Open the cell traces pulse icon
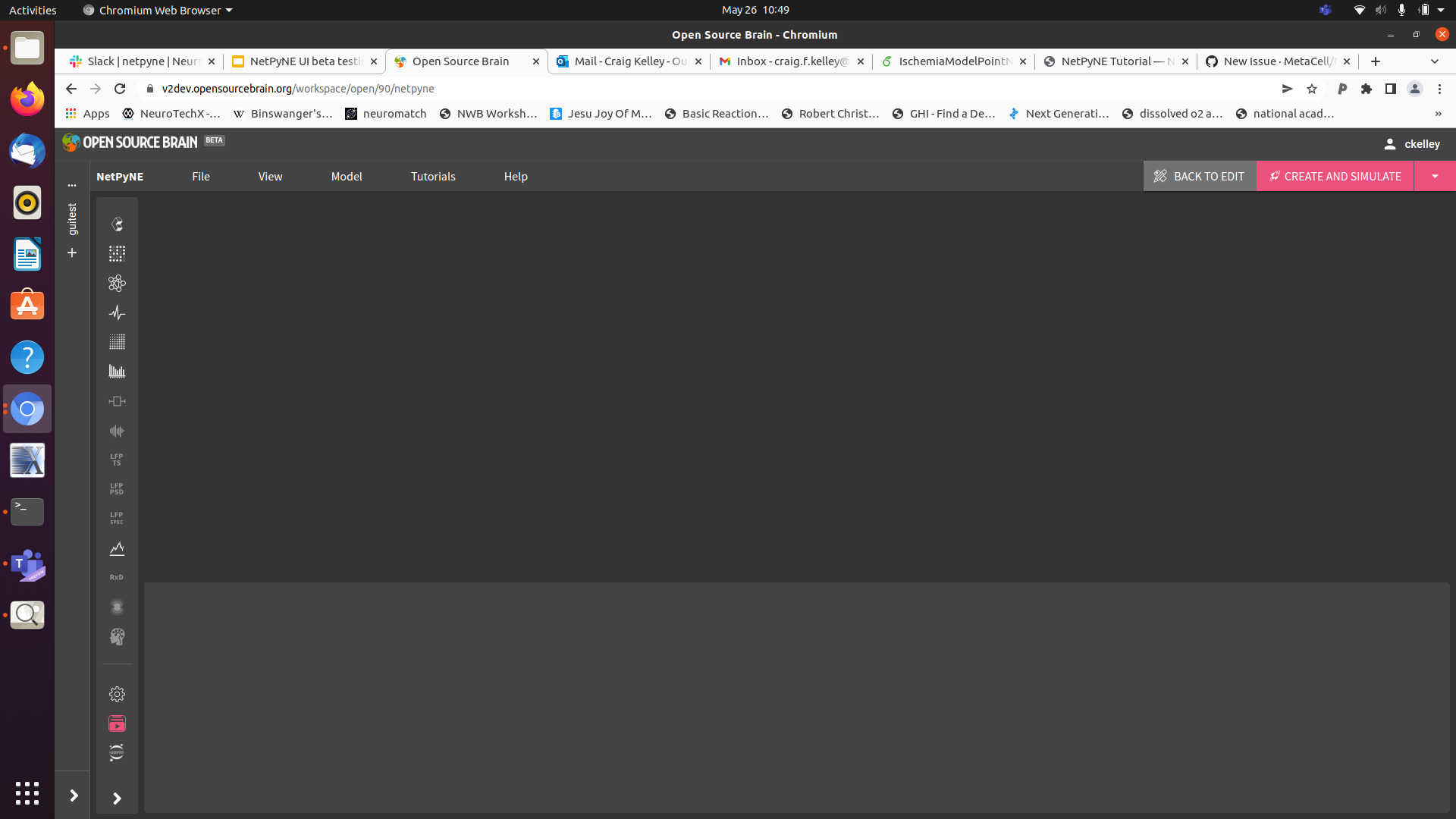1456x819 pixels. pyautogui.click(x=117, y=312)
